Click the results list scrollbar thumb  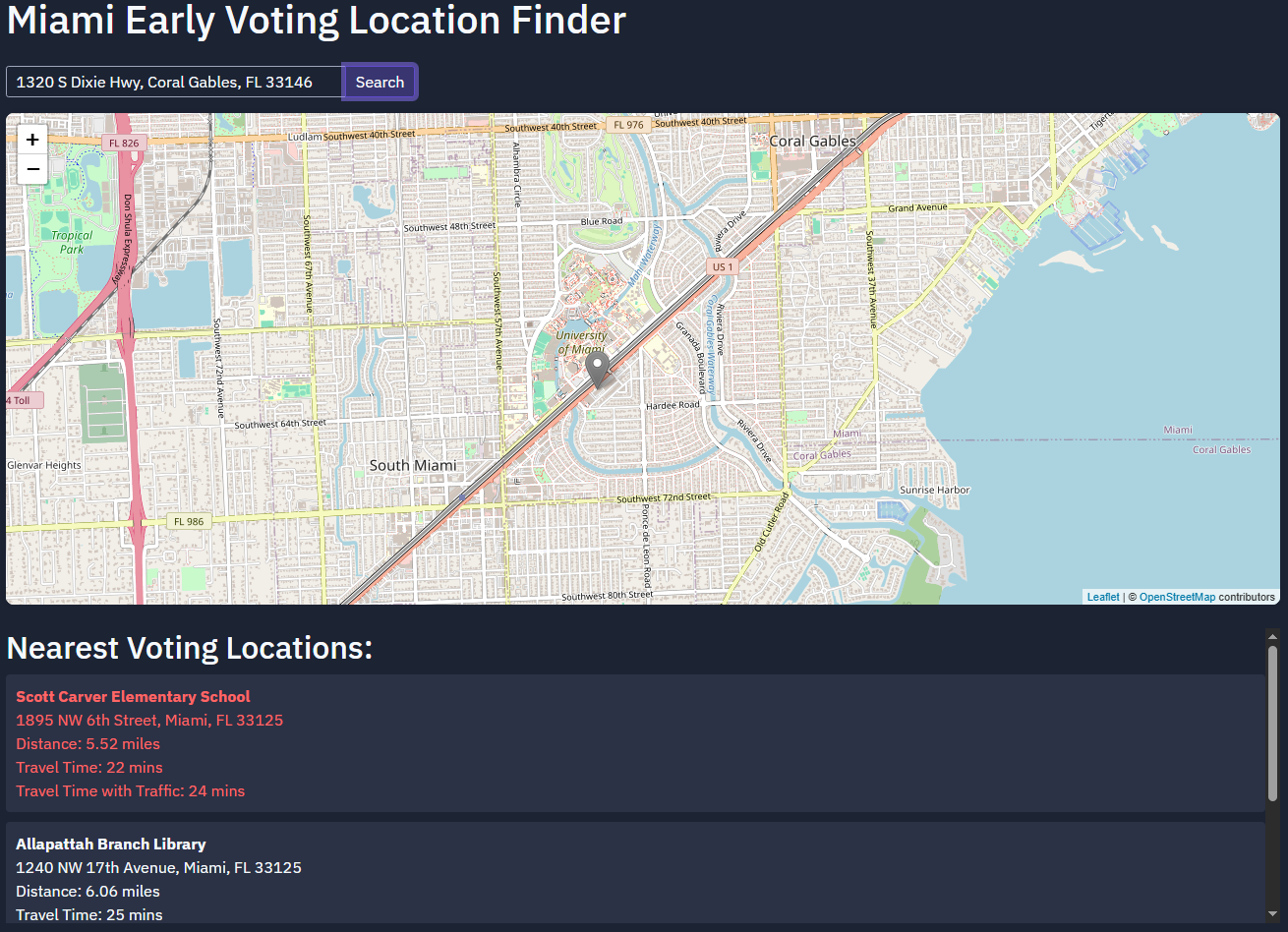coord(1272,723)
